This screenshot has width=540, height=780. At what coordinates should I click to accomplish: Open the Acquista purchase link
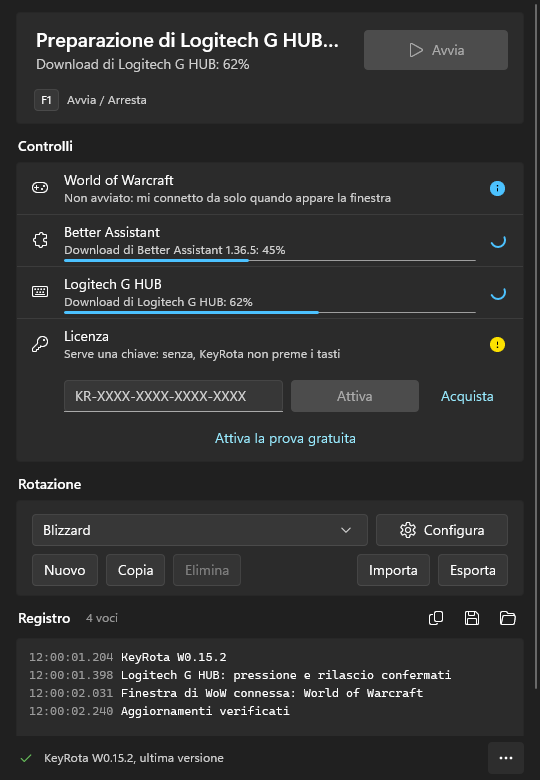pyautogui.click(x=467, y=396)
